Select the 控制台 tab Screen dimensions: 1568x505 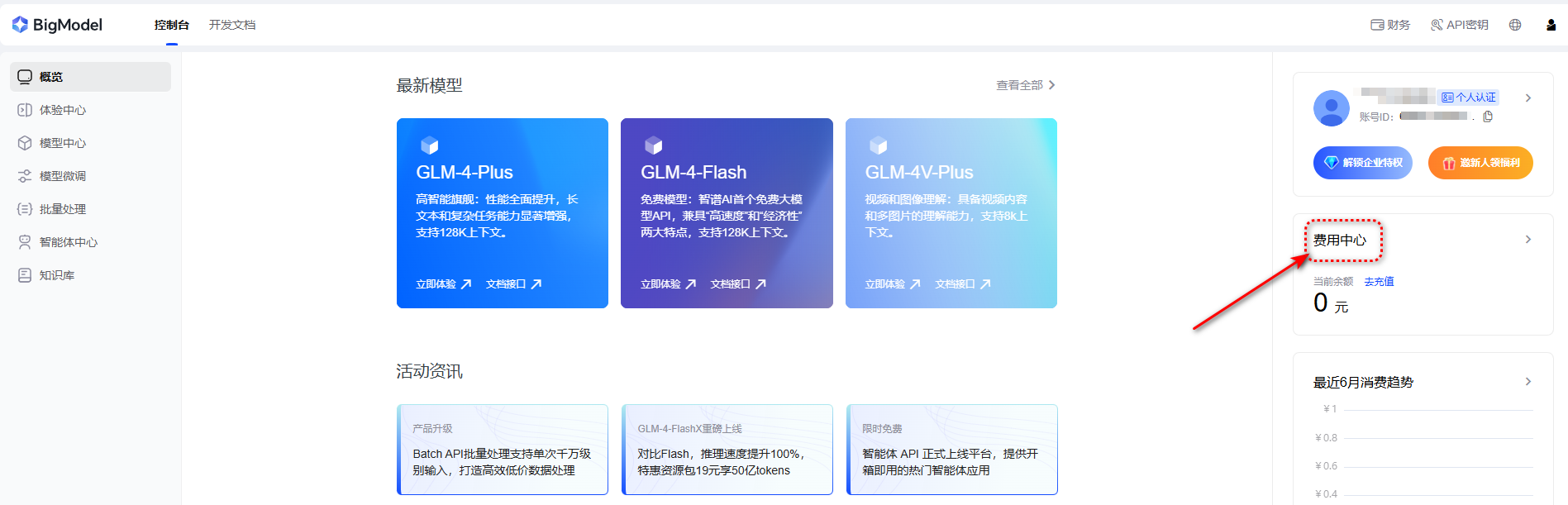(x=171, y=25)
